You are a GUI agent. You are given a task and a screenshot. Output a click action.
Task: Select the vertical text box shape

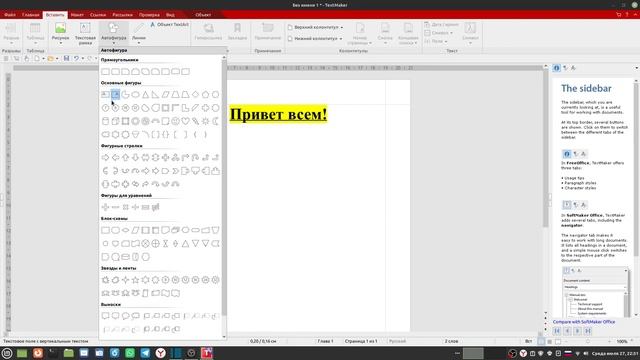pyautogui.click(x=116, y=95)
